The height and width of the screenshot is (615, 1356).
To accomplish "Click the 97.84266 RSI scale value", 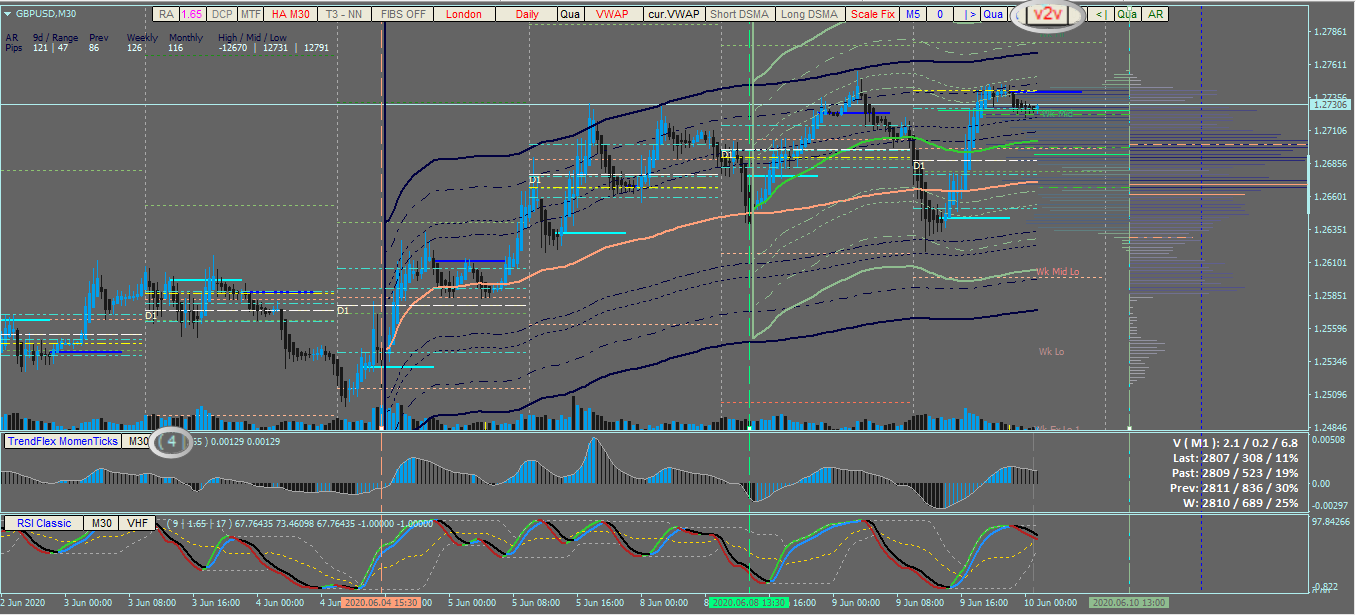I will click(x=1330, y=522).
